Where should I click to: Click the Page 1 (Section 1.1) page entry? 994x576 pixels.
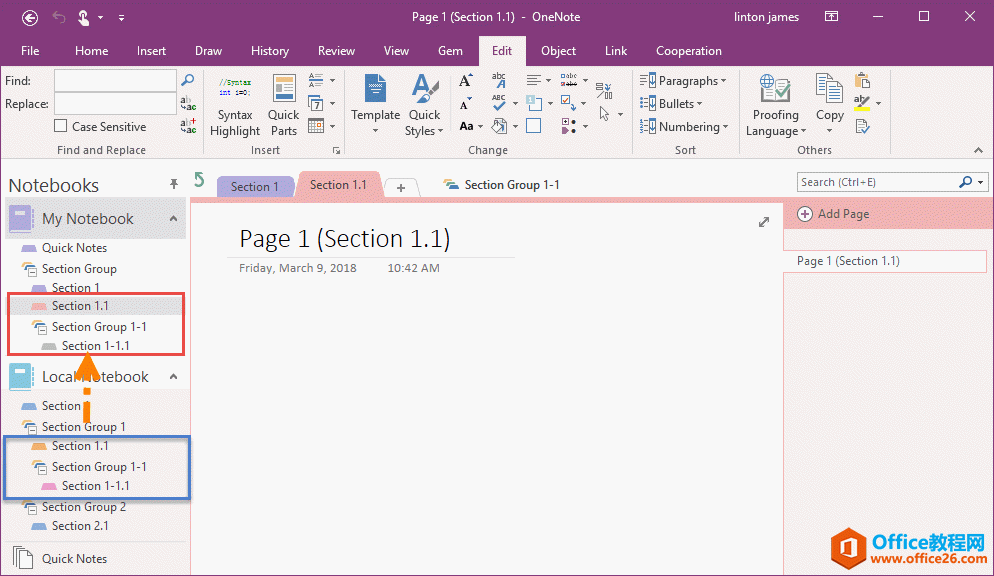pos(845,261)
